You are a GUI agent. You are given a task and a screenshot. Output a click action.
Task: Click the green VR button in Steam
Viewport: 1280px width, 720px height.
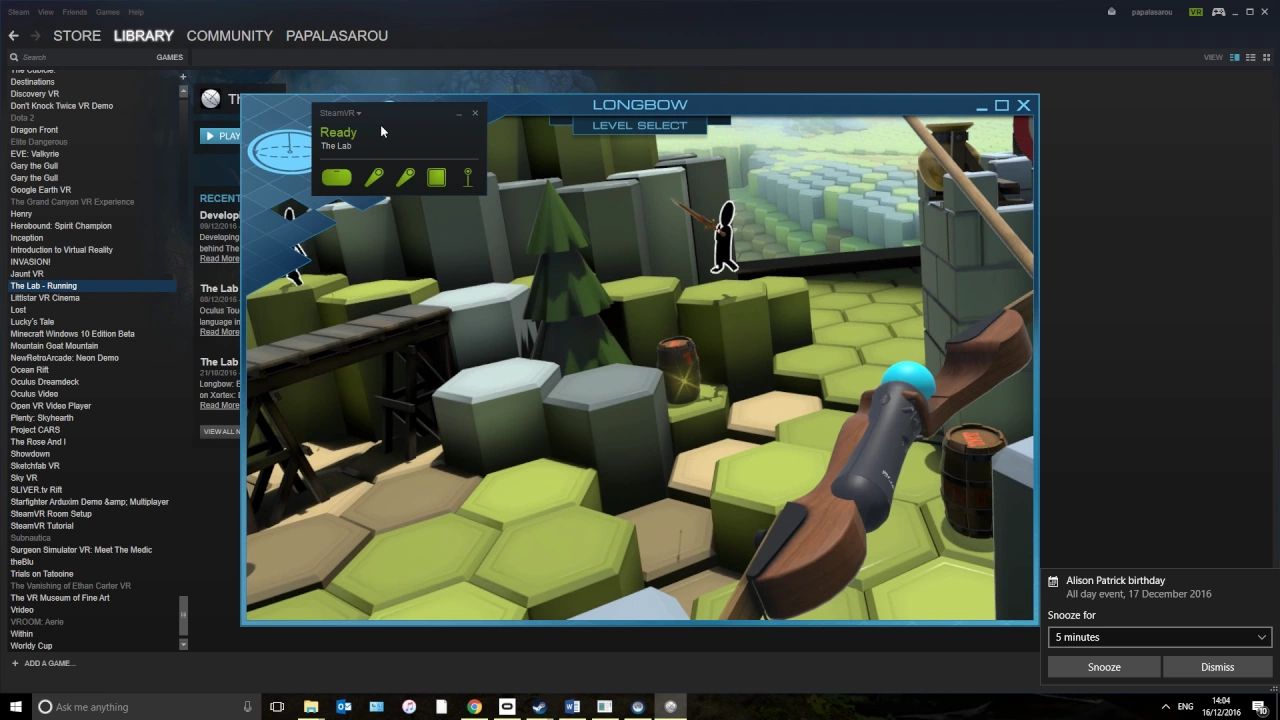click(x=1196, y=12)
